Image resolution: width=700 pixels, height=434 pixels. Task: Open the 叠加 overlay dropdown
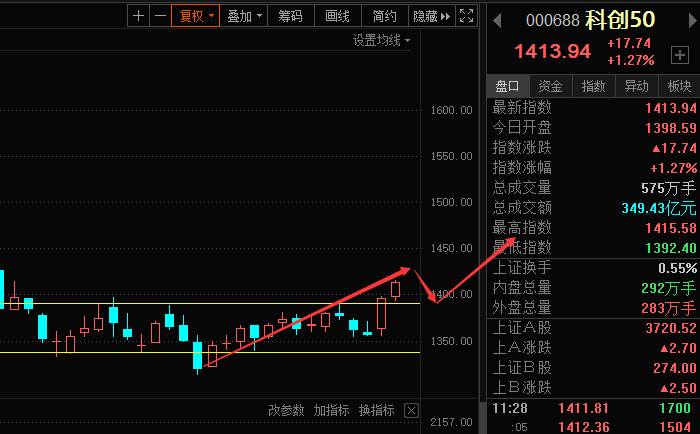point(244,16)
